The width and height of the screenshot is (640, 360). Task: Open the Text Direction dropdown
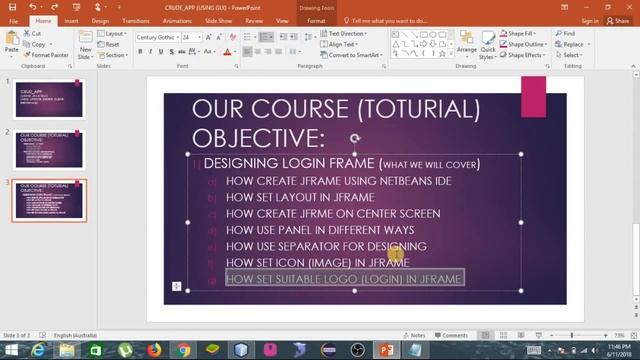tap(344, 33)
